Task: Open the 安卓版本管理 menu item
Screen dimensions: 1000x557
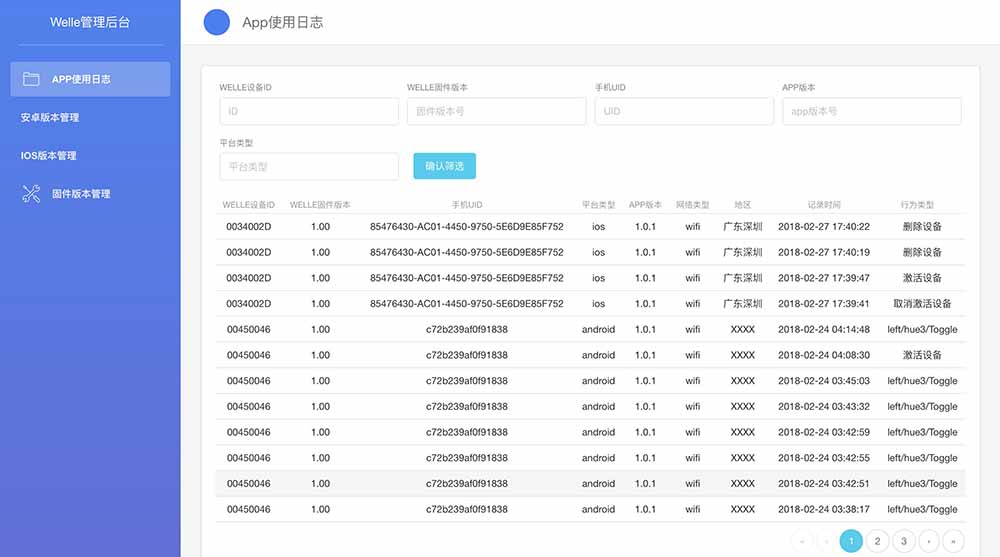Action: click(x=50, y=118)
